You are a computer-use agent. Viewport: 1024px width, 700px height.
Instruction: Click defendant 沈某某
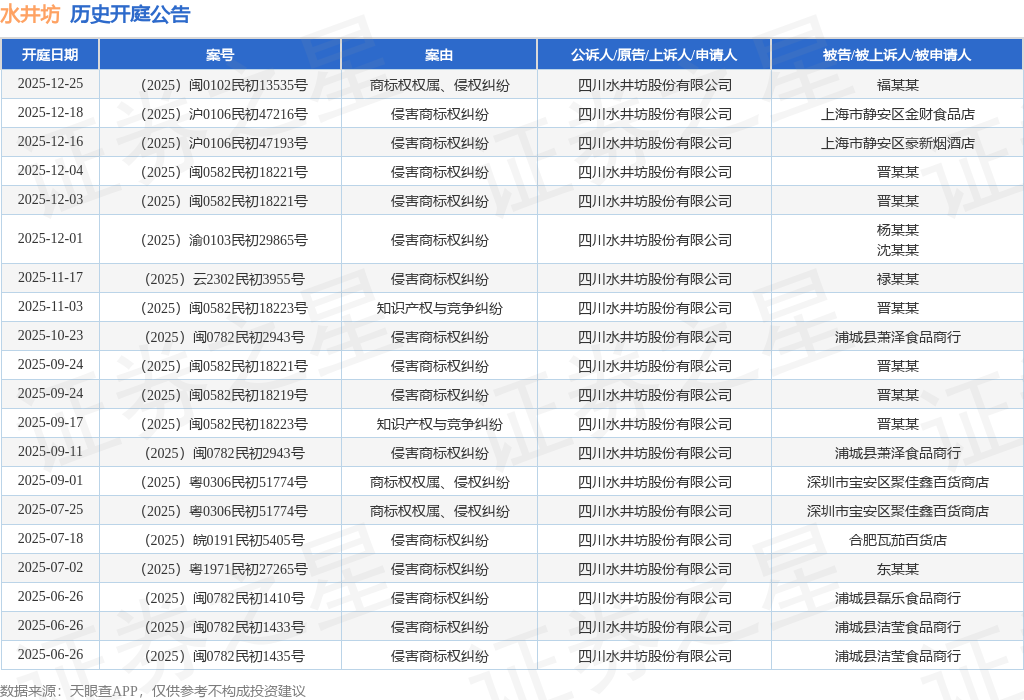click(x=897, y=250)
